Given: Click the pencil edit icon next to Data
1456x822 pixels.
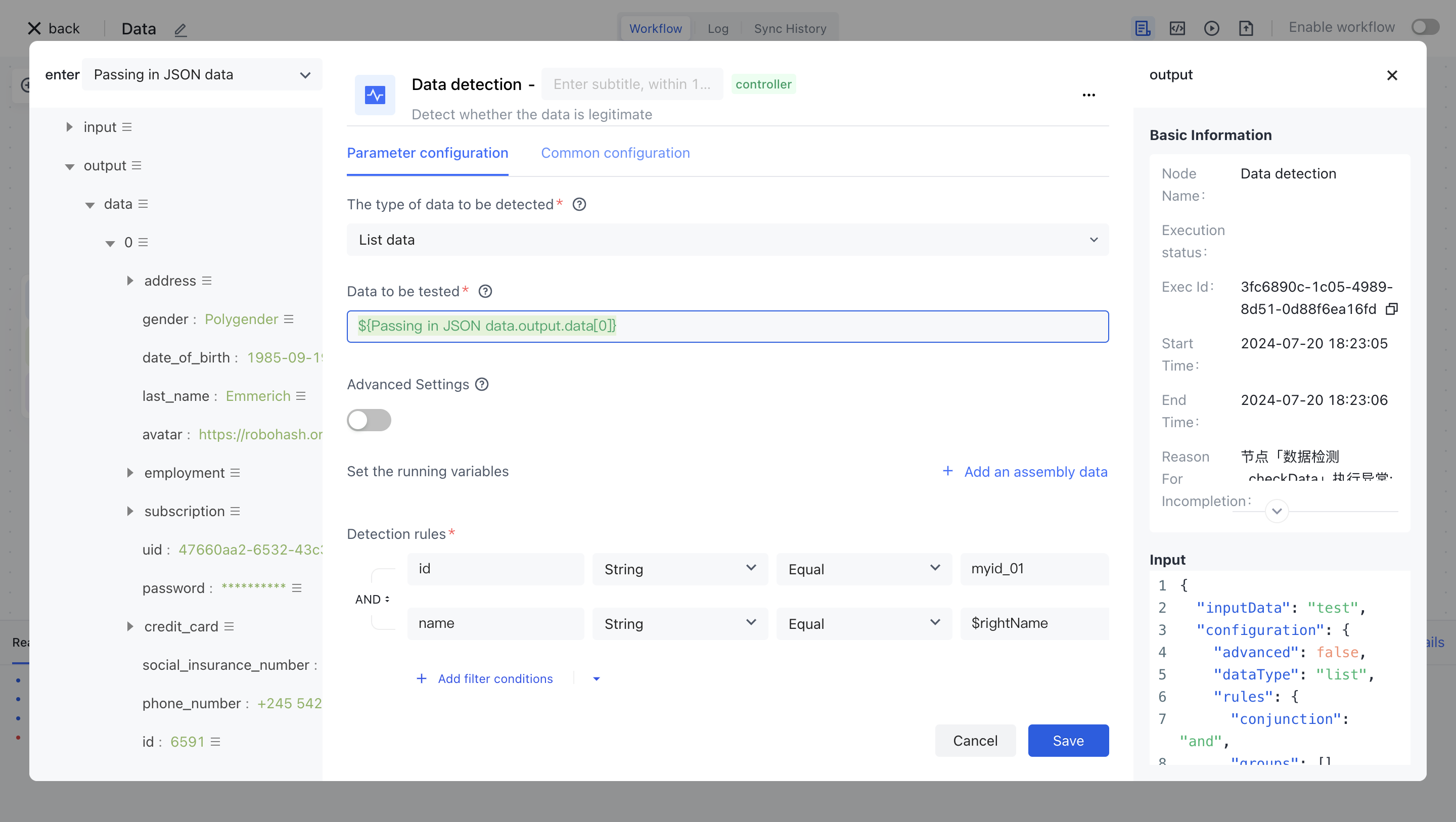Looking at the screenshot, I should (180, 29).
